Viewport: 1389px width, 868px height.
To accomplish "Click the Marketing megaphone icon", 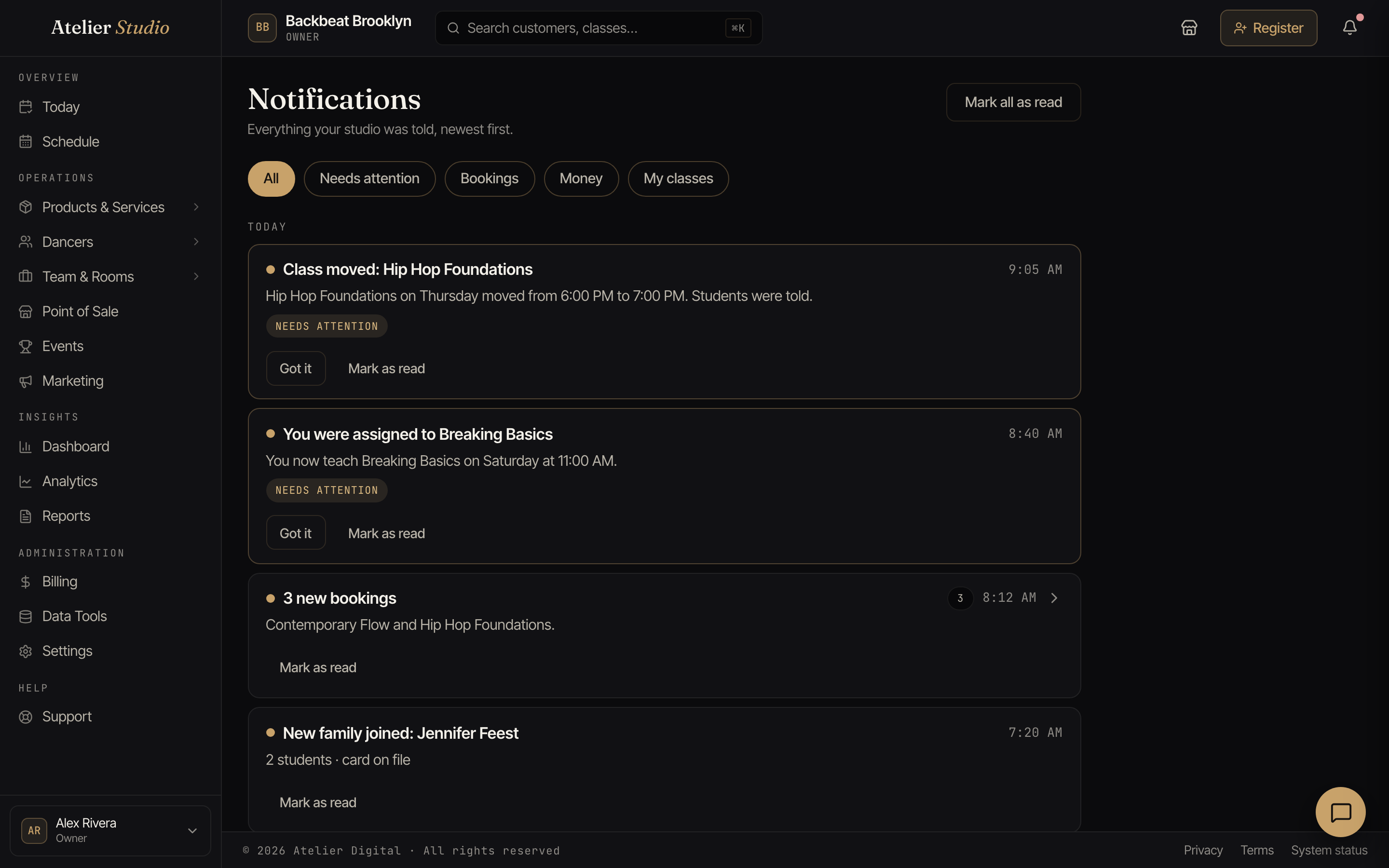I will point(25,380).
